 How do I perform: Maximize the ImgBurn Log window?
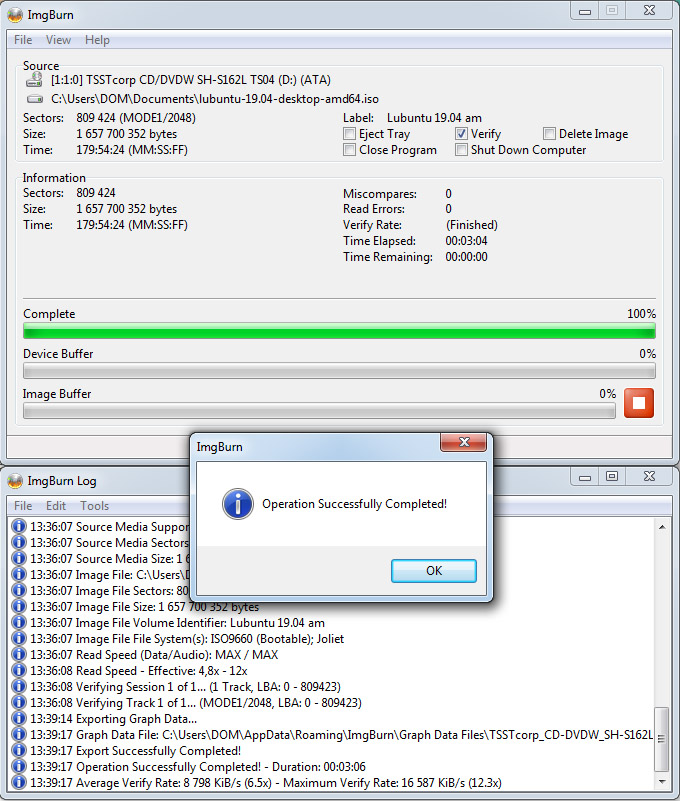click(612, 477)
